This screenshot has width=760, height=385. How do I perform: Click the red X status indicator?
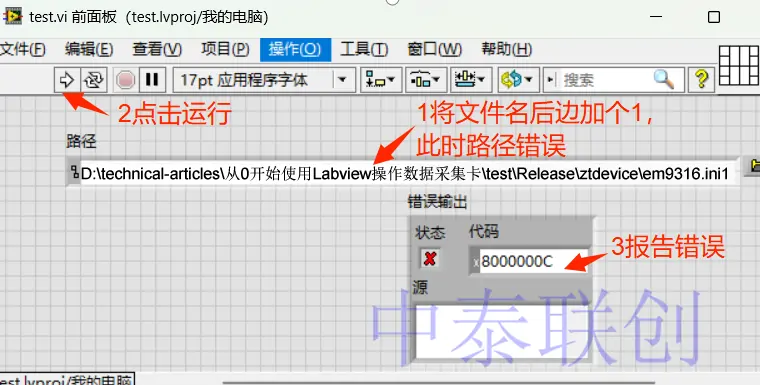point(430,258)
